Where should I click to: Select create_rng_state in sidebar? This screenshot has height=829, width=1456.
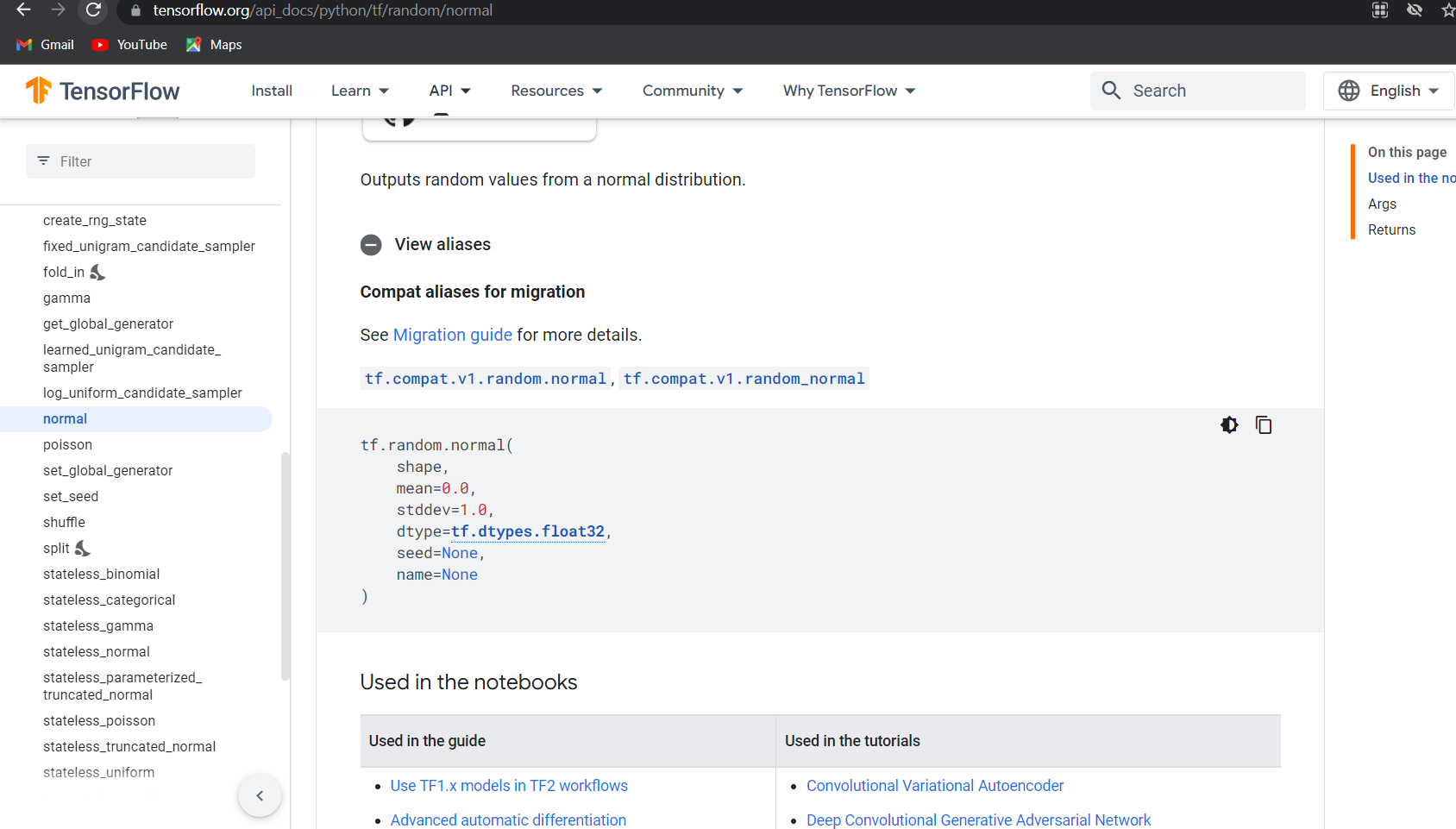[95, 221]
